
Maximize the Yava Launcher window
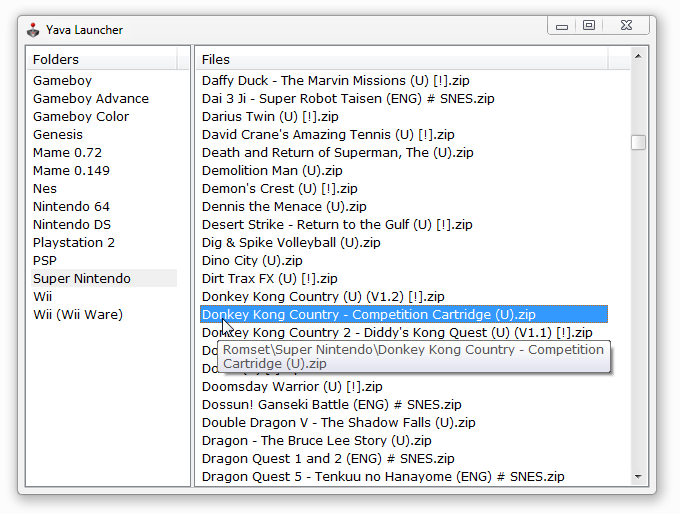click(x=588, y=26)
